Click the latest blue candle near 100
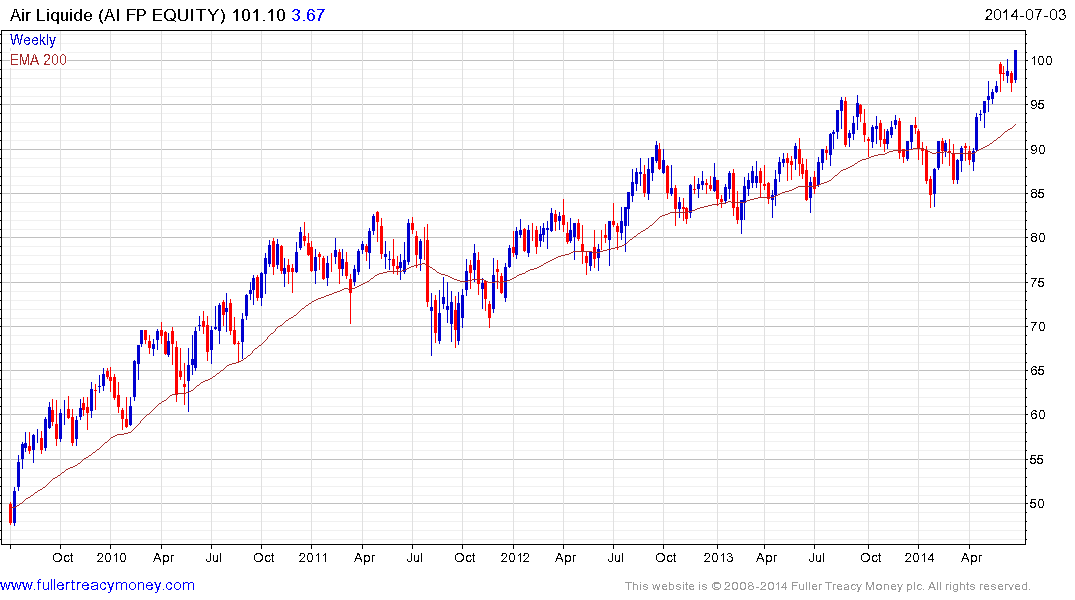Viewport: 1075px width, 600px height. (1015, 66)
